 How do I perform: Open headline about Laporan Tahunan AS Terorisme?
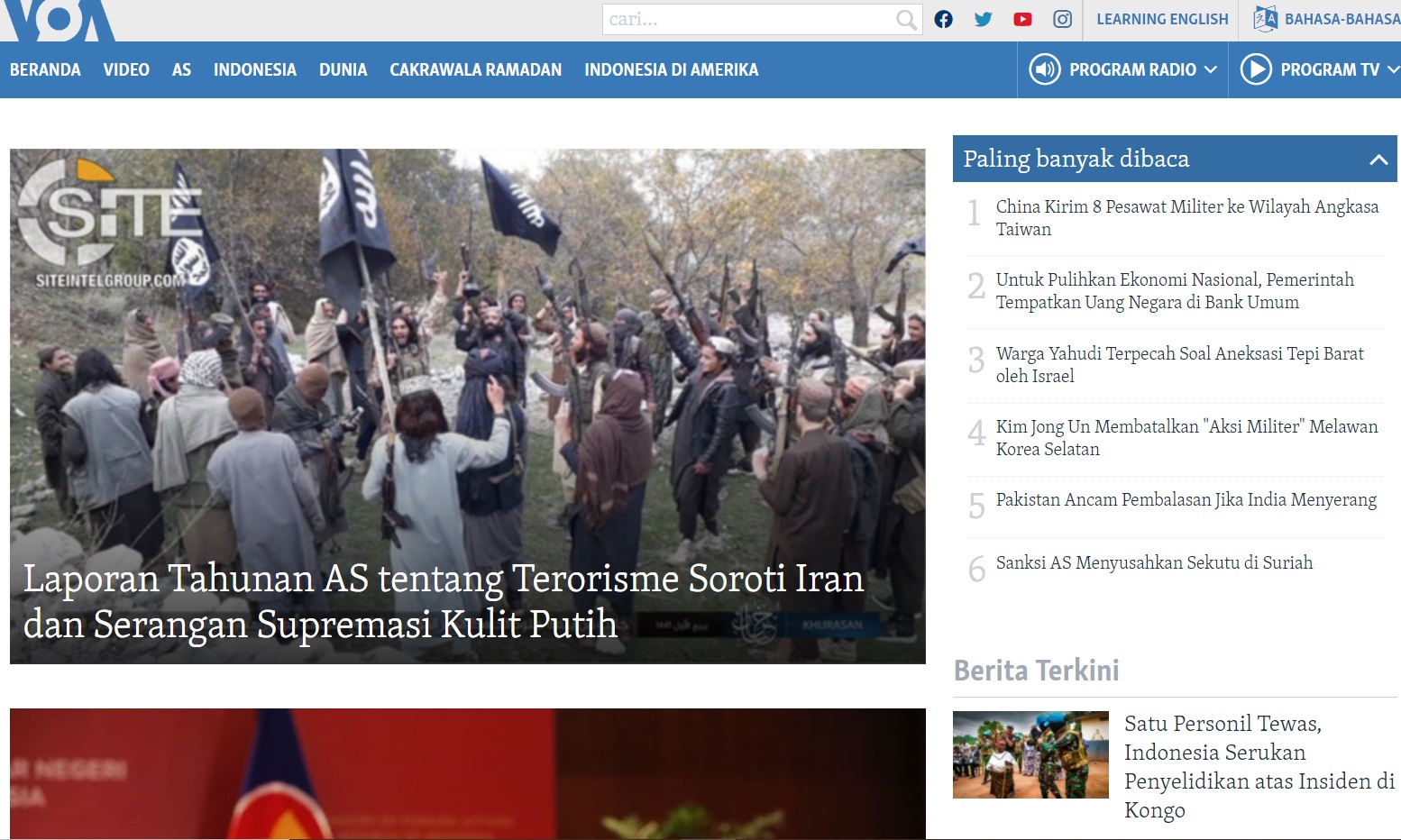coord(444,601)
